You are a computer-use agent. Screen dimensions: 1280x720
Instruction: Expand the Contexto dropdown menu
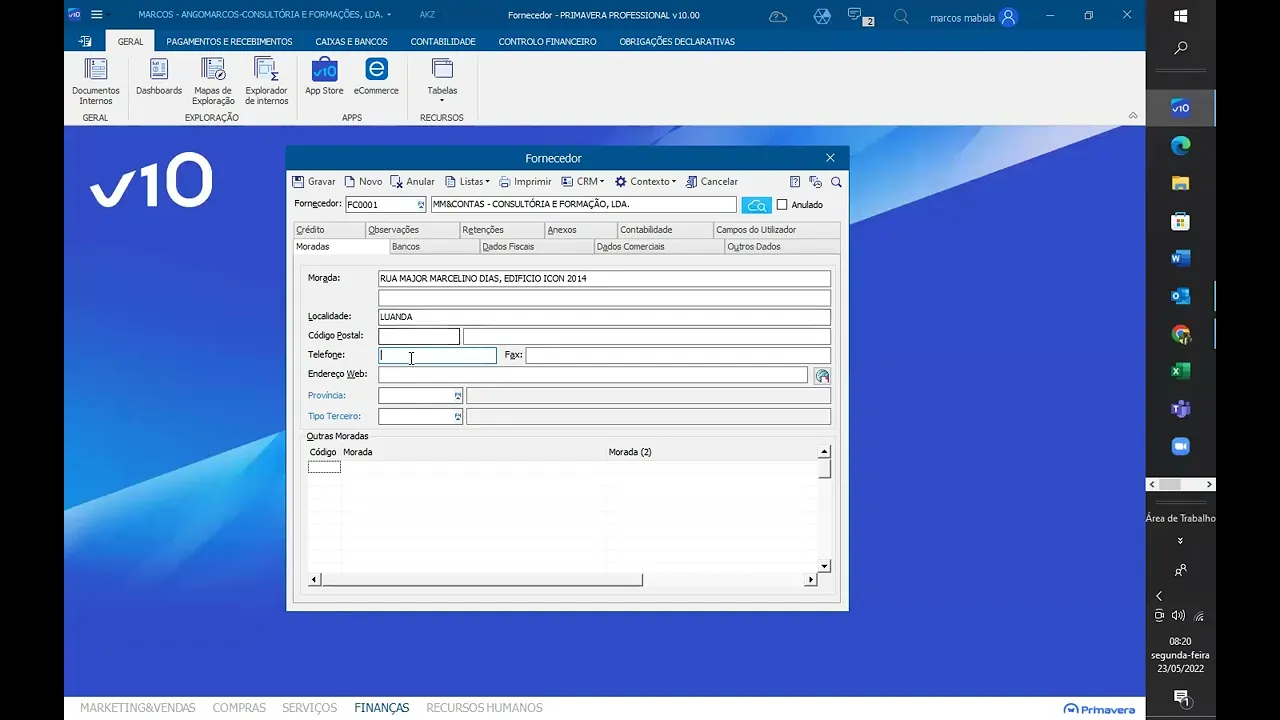click(645, 182)
